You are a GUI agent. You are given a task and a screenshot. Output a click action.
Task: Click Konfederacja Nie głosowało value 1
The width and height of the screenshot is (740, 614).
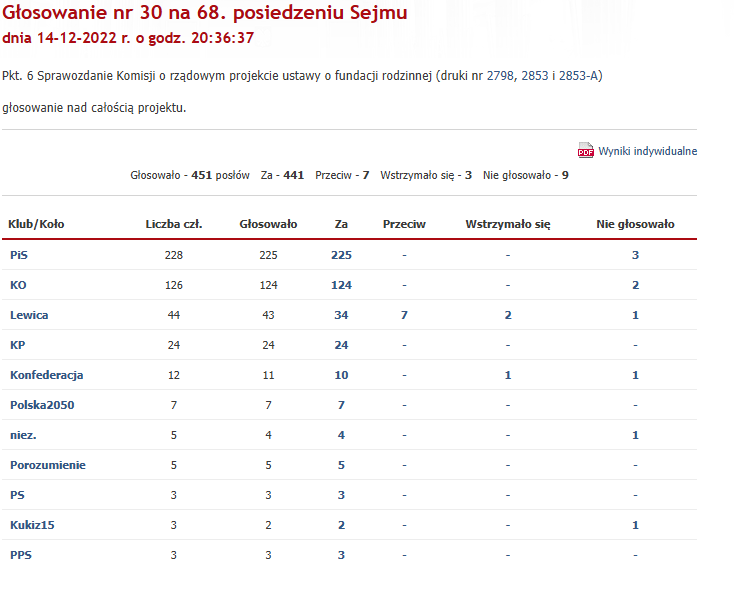click(x=635, y=375)
